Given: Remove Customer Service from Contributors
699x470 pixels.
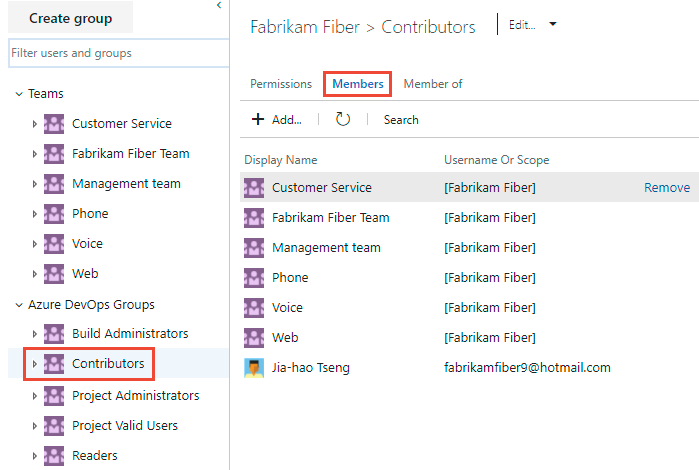Looking at the screenshot, I should (x=666, y=187).
